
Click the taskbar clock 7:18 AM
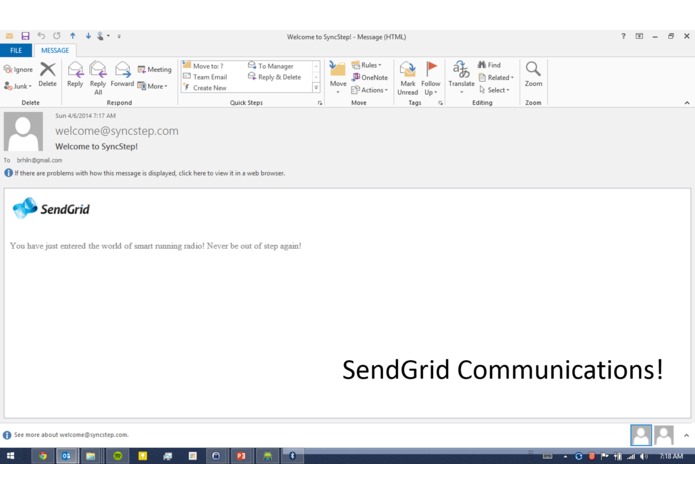pyautogui.click(x=671, y=456)
